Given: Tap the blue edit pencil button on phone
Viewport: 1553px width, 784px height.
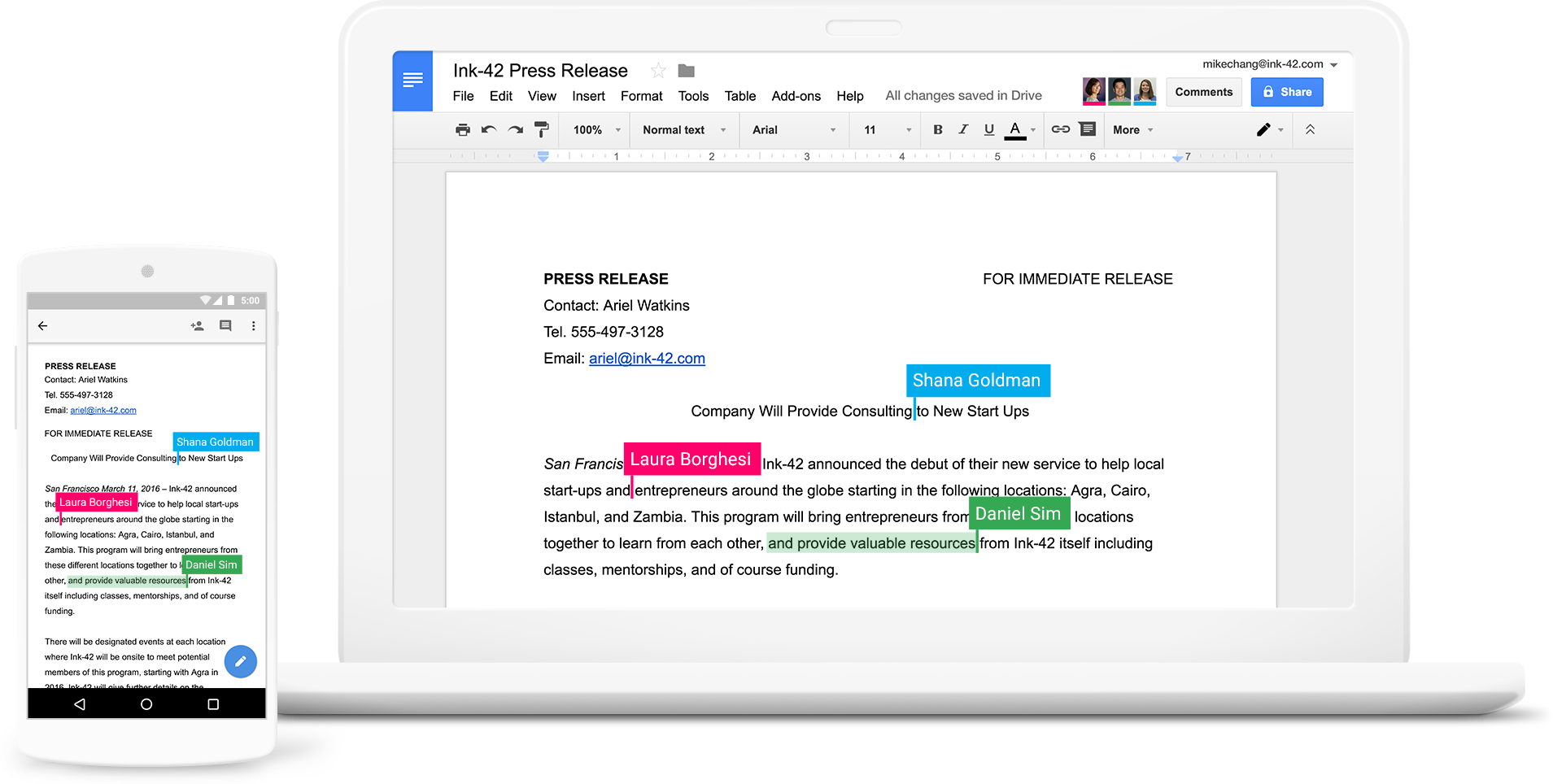Looking at the screenshot, I should click(x=241, y=662).
